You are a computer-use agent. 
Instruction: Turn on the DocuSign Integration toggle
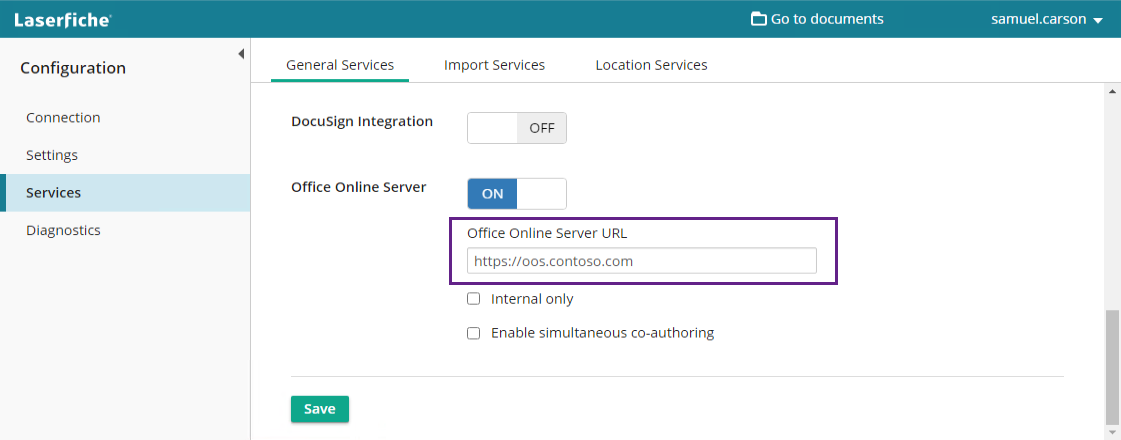click(x=517, y=128)
